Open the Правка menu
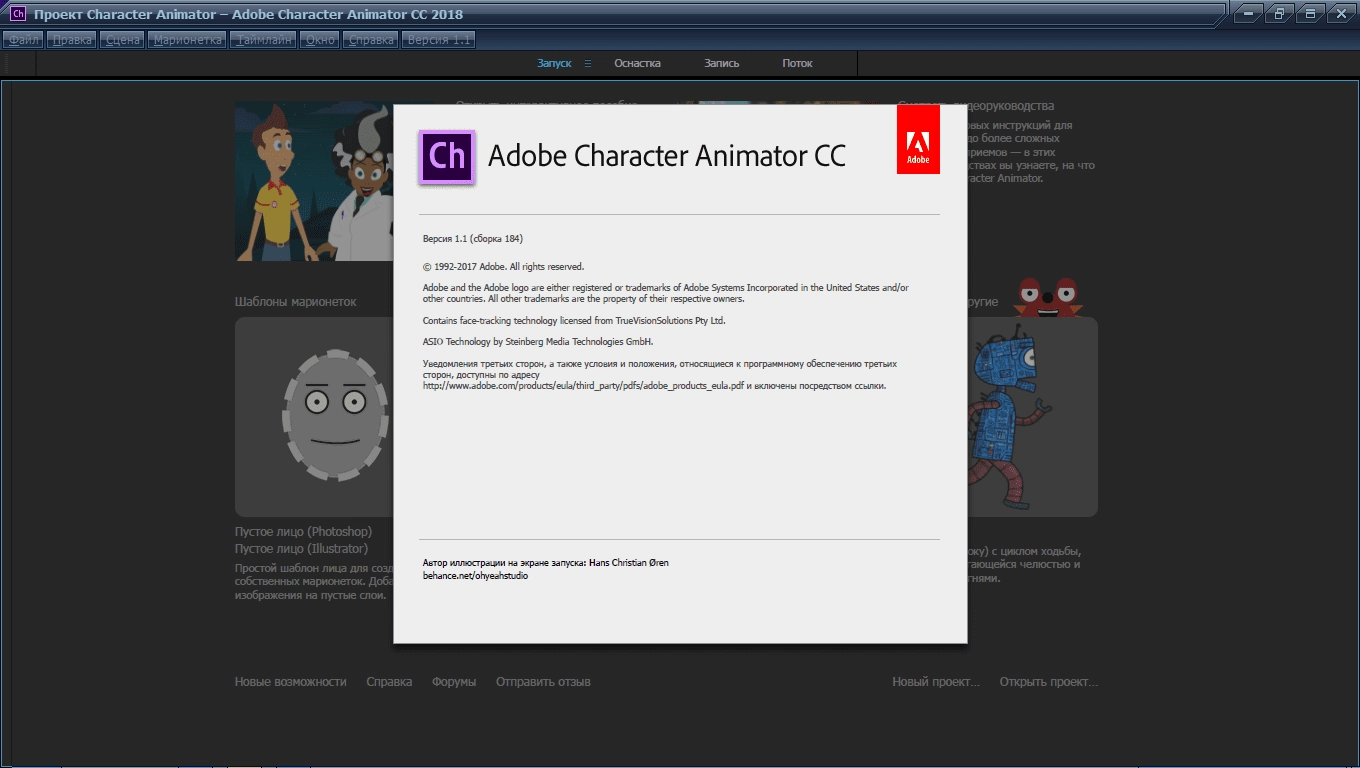Viewport: 1360px width, 768px height. pos(72,40)
